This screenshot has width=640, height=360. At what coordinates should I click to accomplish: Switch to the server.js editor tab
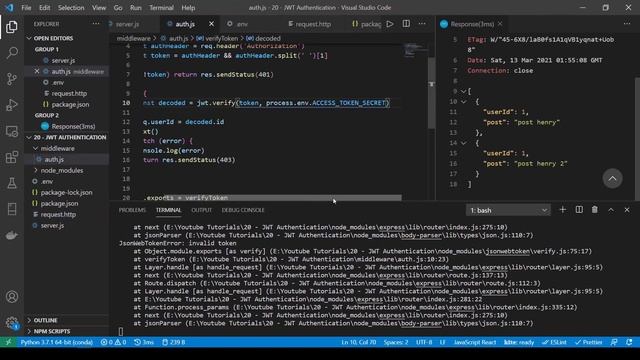(x=127, y=24)
